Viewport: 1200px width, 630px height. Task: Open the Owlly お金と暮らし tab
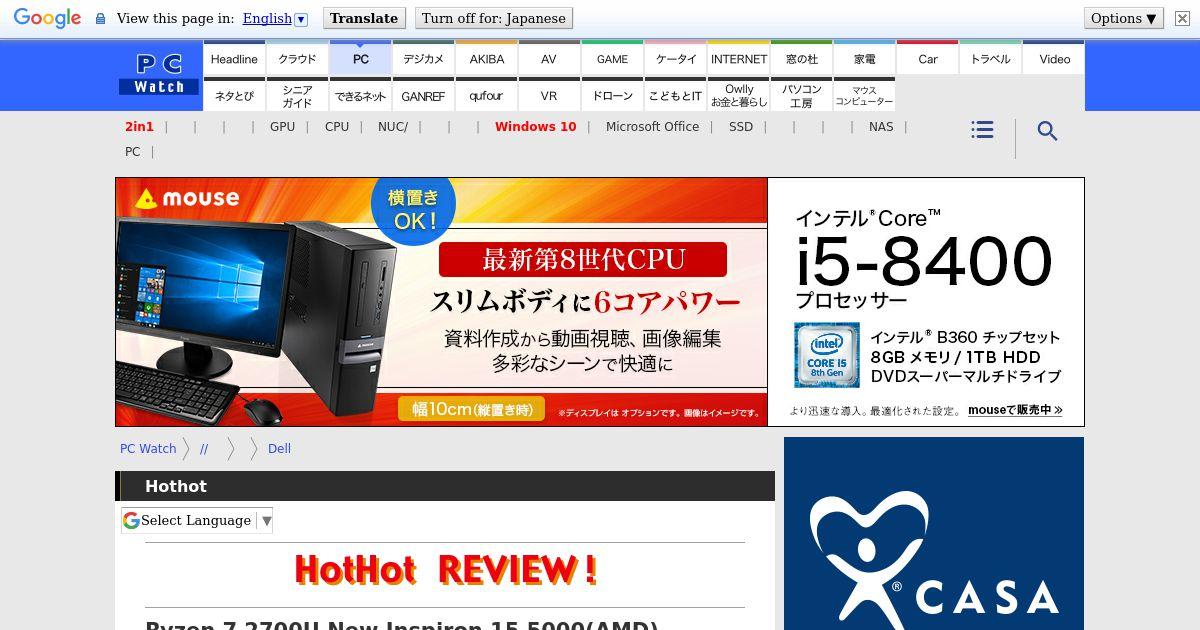coord(738,95)
